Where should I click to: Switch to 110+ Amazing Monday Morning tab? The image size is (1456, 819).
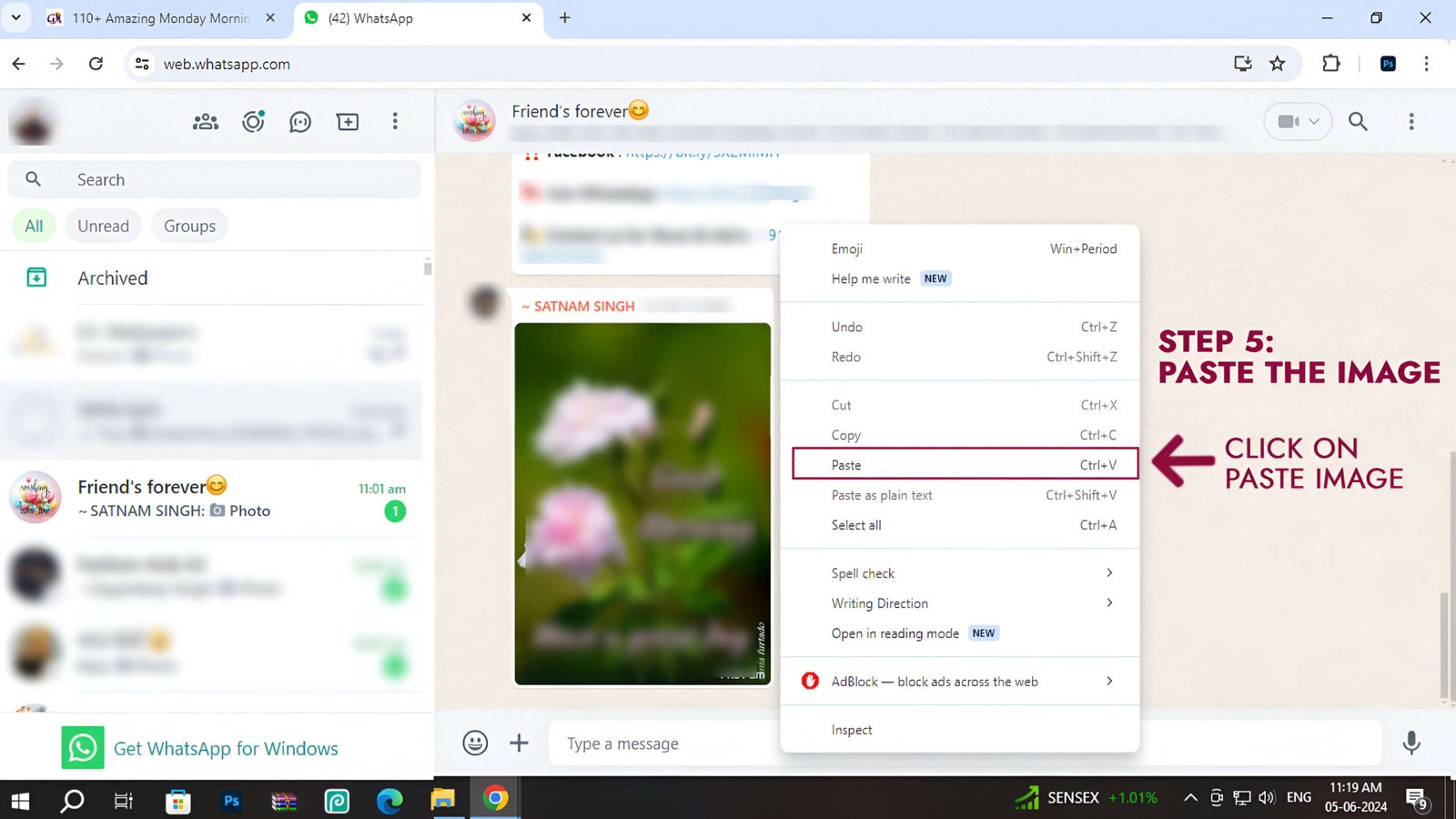(x=162, y=18)
